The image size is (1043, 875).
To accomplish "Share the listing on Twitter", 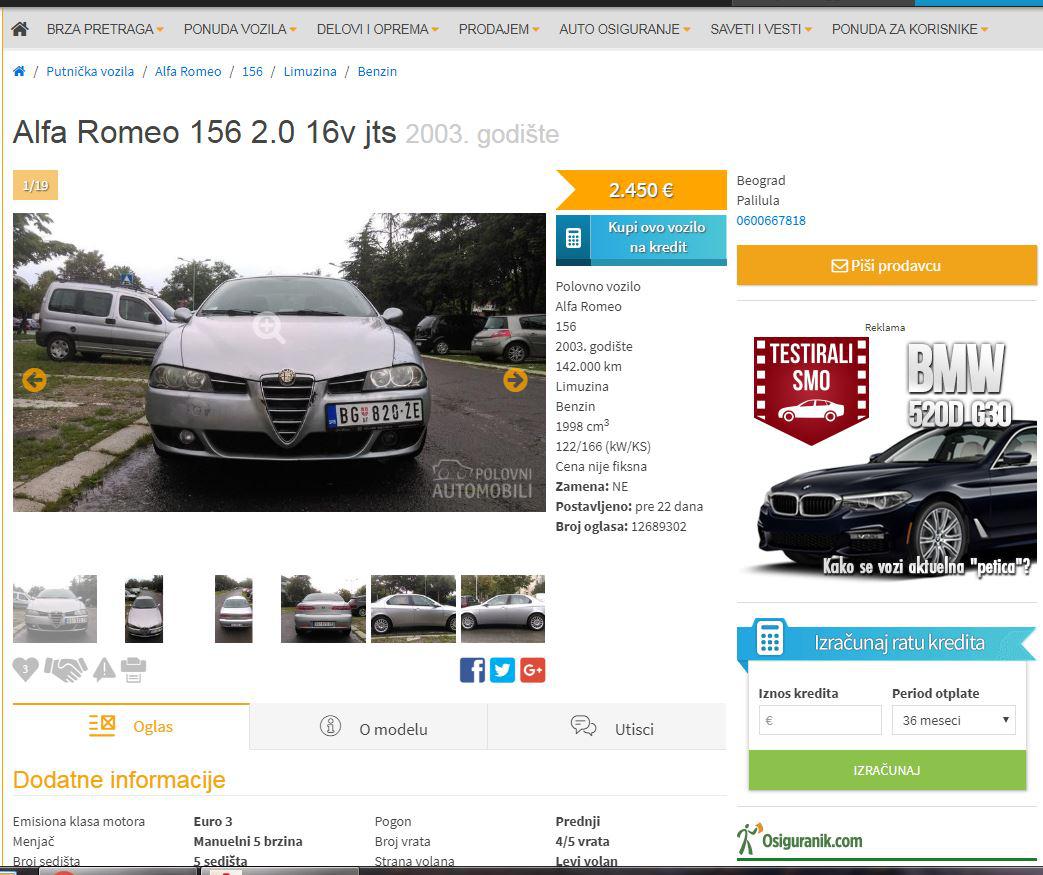I will [x=502, y=670].
